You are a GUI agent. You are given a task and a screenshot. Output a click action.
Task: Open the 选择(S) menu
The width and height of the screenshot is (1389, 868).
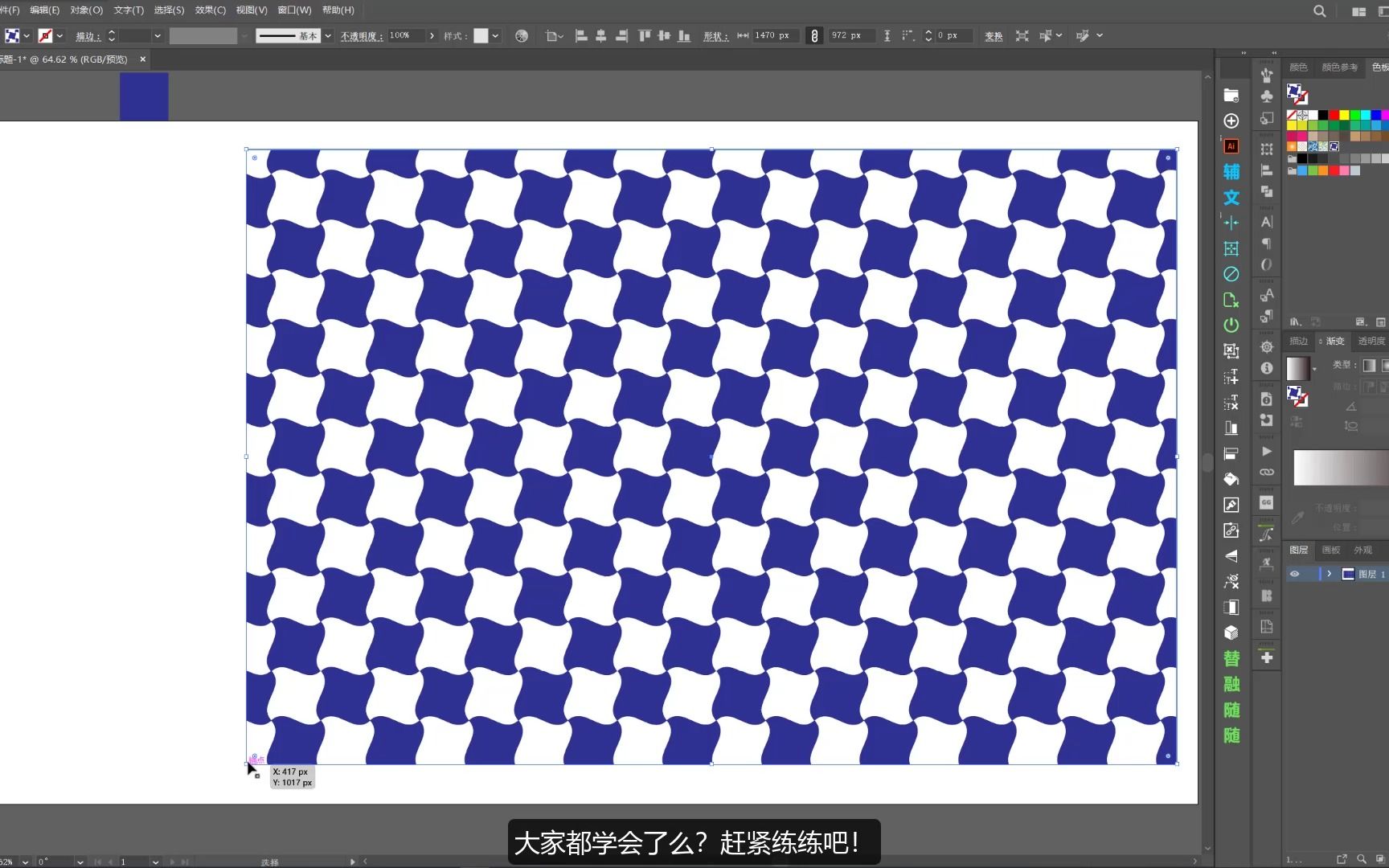tap(169, 10)
